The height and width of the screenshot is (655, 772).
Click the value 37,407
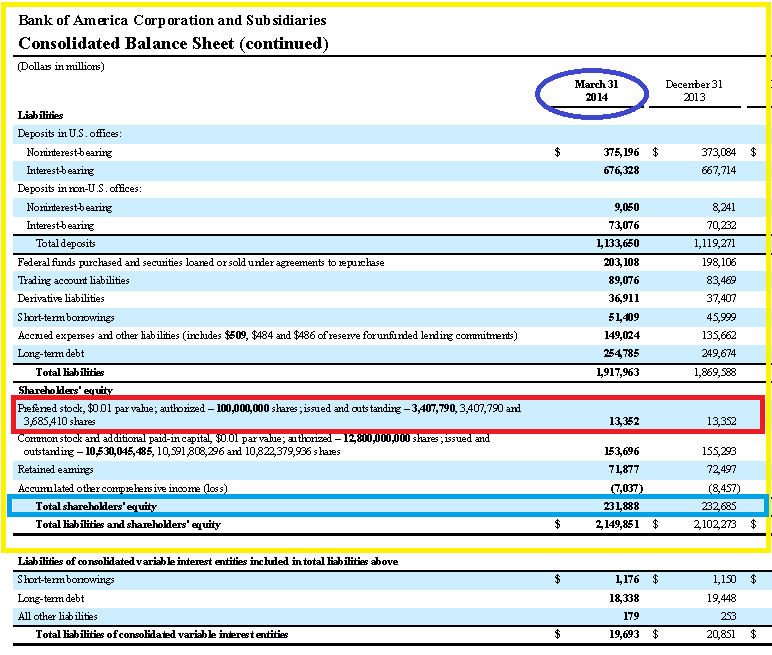(x=721, y=298)
